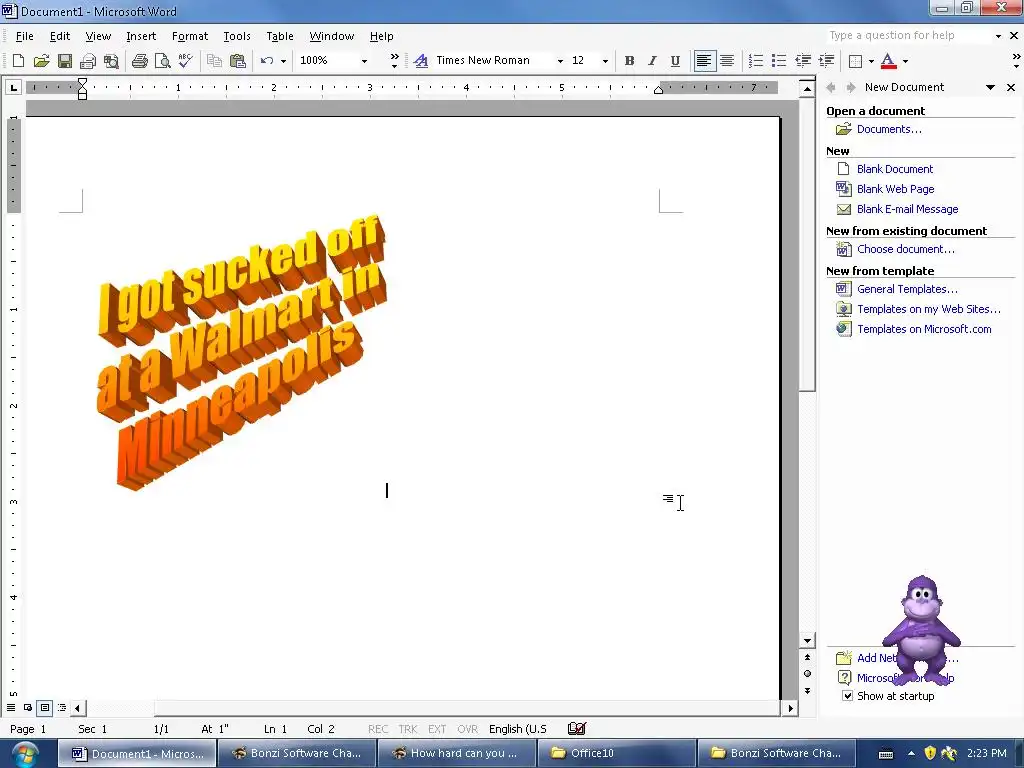Select the orange WordArt text object
Screen dimensions: 1024x768
point(240,351)
